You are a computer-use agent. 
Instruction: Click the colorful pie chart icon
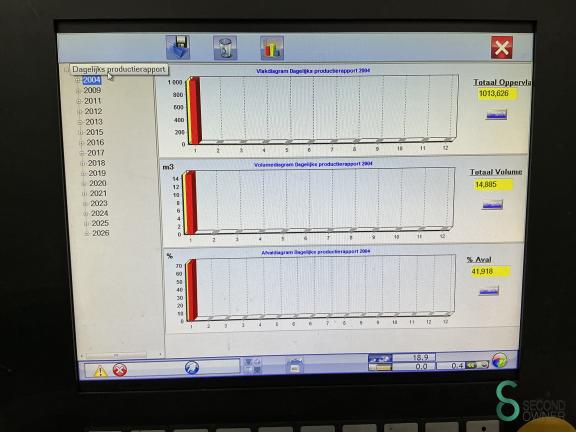click(x=500, y=360)
